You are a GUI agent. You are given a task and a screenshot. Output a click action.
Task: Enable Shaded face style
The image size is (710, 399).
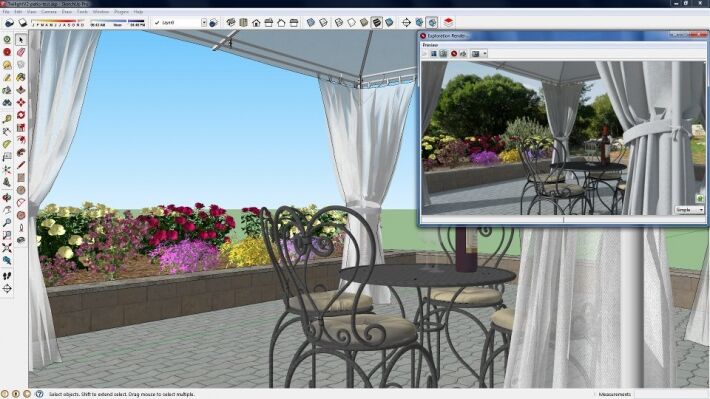click(x=364, y=22)
